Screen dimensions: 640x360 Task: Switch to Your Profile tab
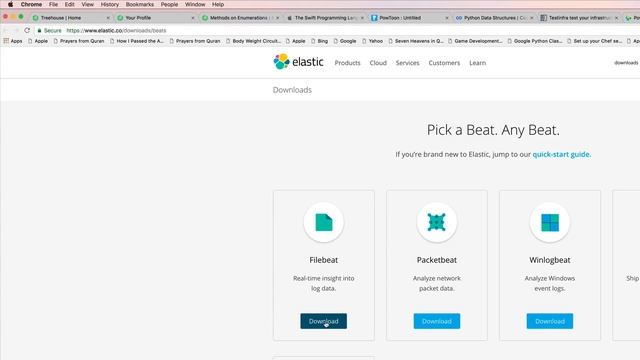[x=154, y=18]
